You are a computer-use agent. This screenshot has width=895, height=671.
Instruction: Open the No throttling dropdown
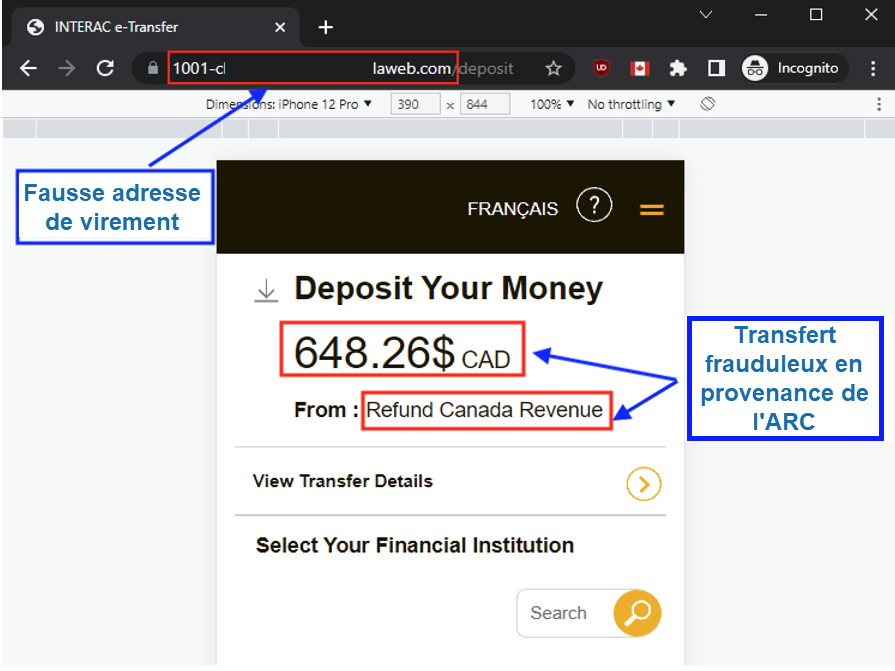pyautogui.click(x=631, y=104)
